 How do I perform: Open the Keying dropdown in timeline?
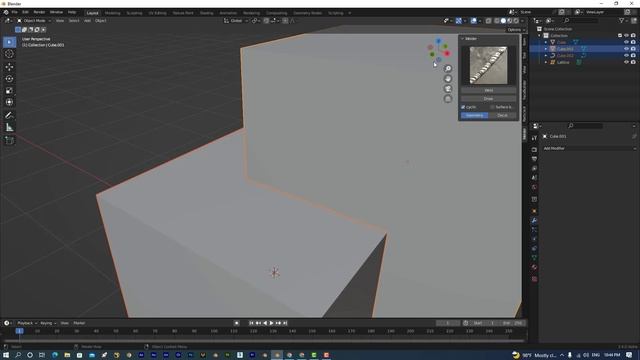[48, 323]
